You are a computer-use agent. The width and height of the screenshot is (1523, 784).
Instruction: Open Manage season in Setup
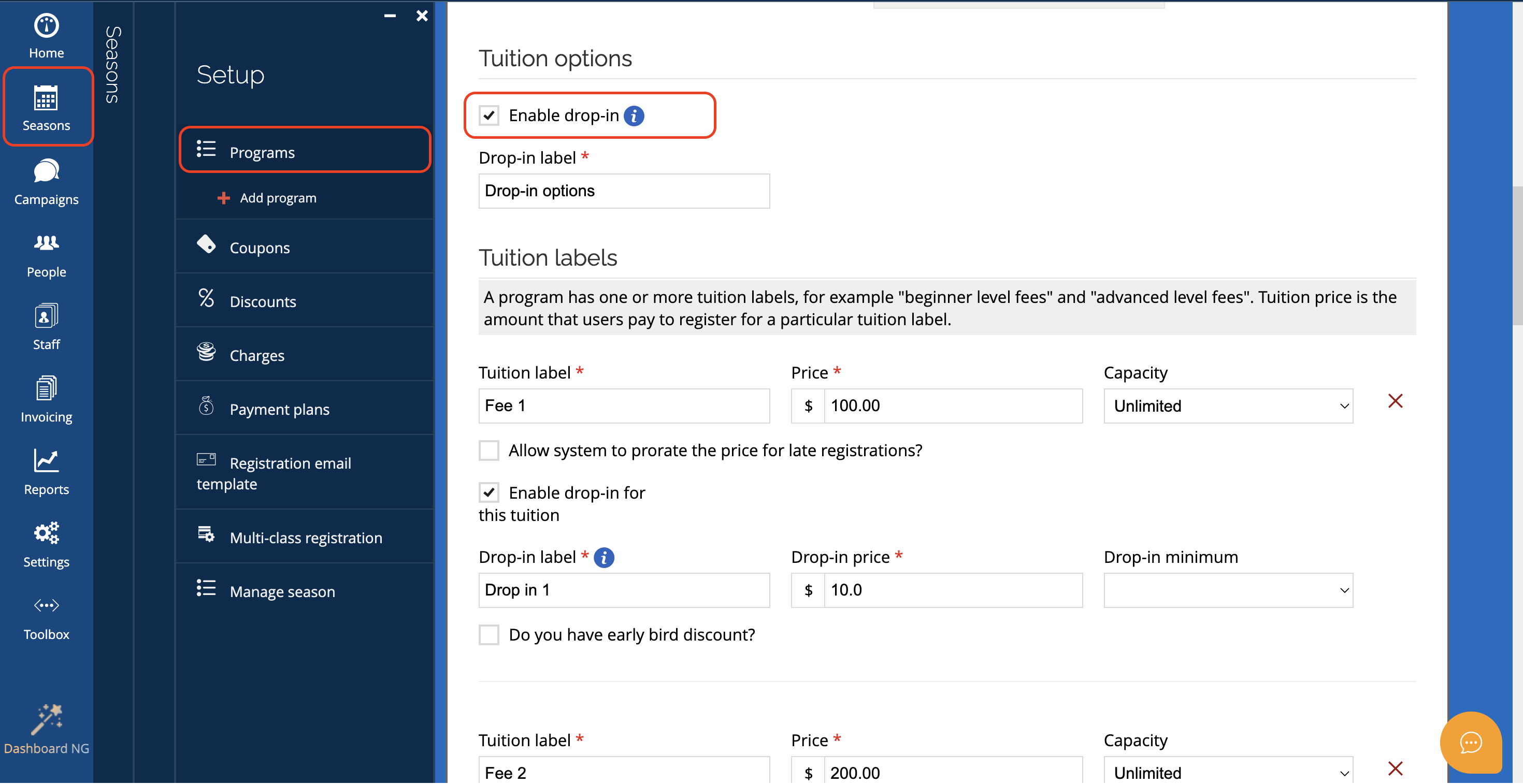pyautogui.click(x=282, y=592)
